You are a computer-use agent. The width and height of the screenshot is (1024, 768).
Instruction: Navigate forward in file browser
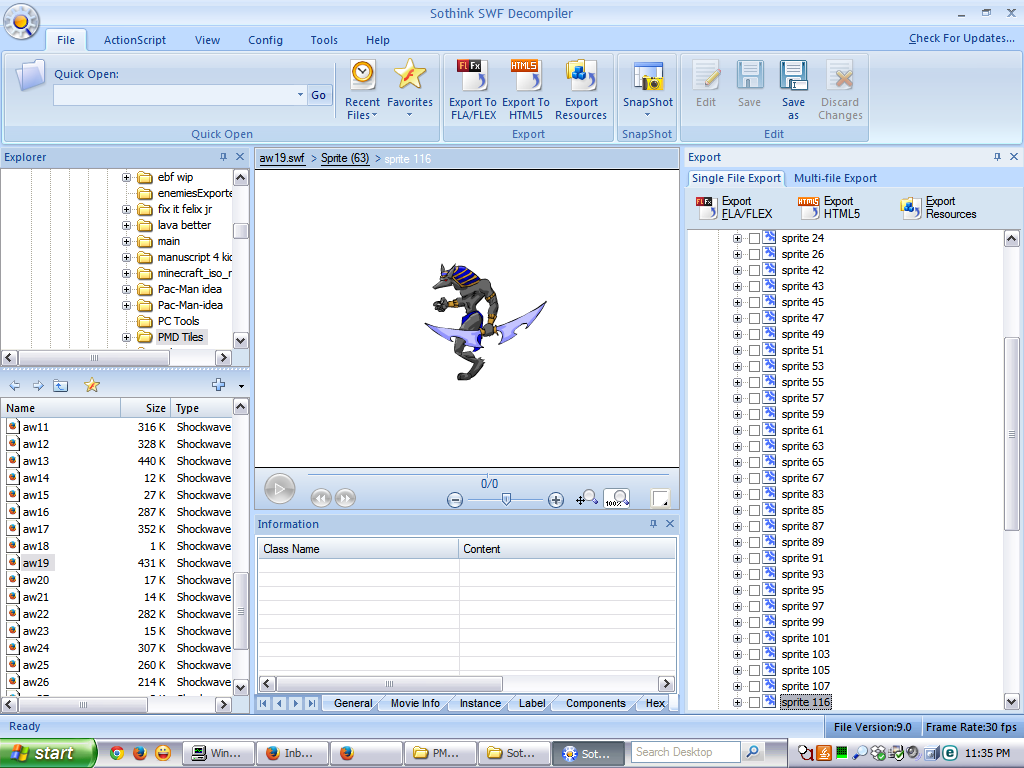(x=38, y=386)
